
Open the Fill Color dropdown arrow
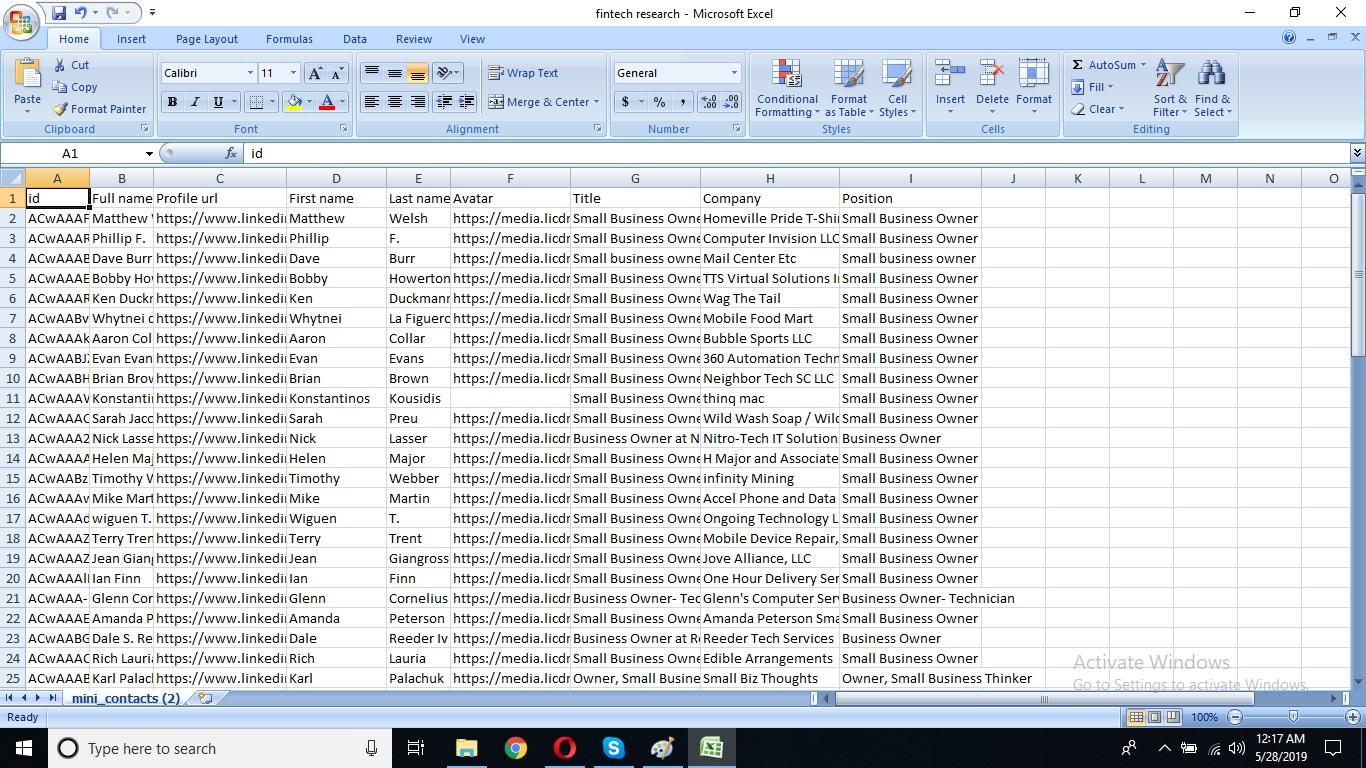click(308, 102)
